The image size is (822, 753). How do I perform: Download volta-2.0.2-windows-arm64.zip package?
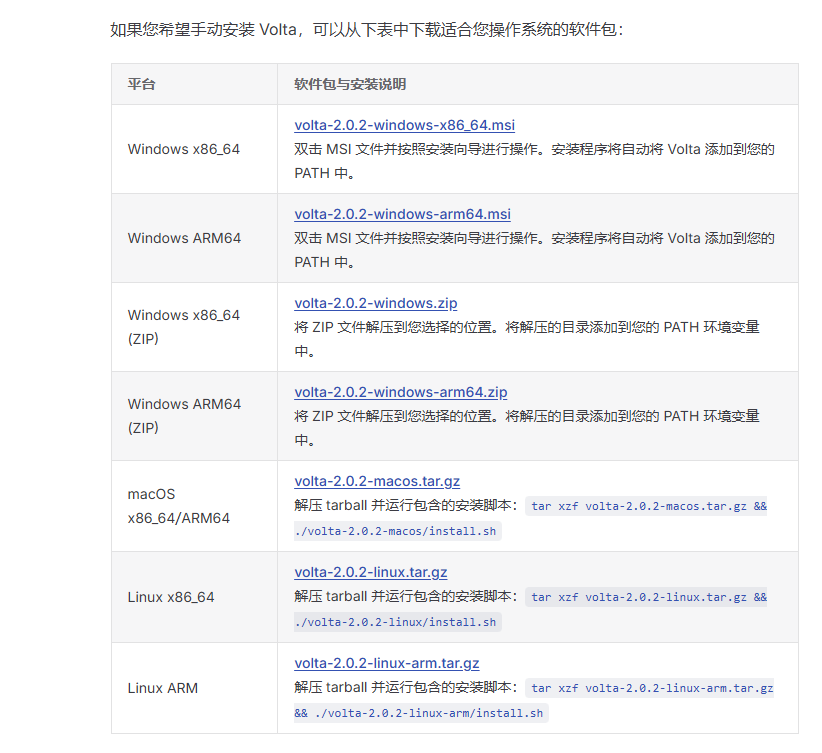(x=401, y=393)
